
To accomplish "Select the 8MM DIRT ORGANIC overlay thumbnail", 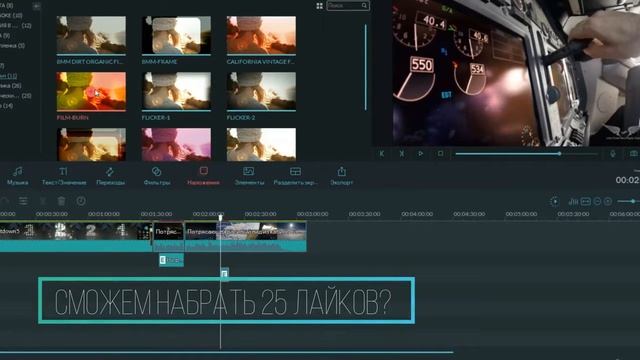I will click(x=91, y=35).
